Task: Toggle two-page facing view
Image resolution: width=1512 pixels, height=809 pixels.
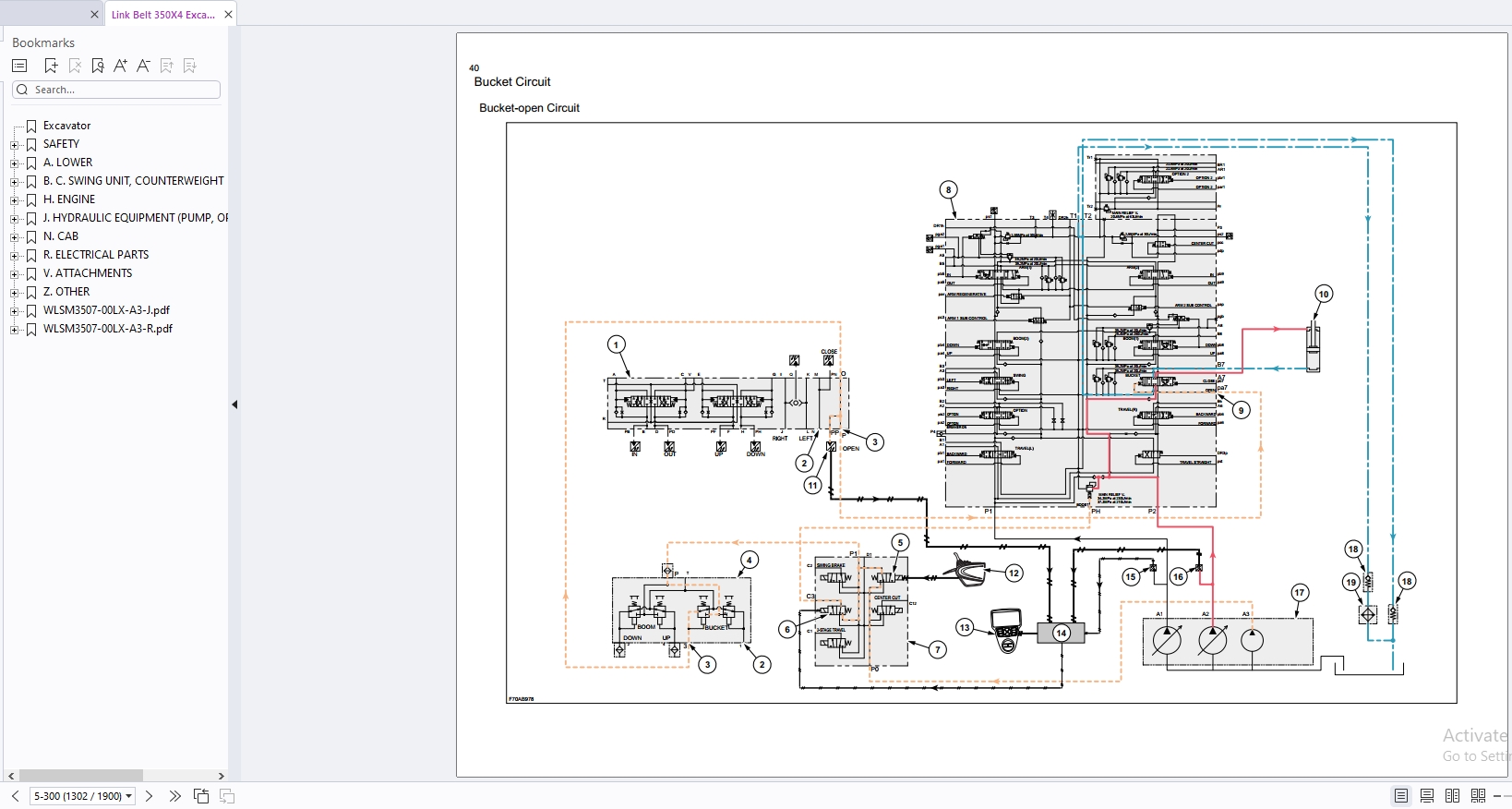Action: tap(1452, 796)
